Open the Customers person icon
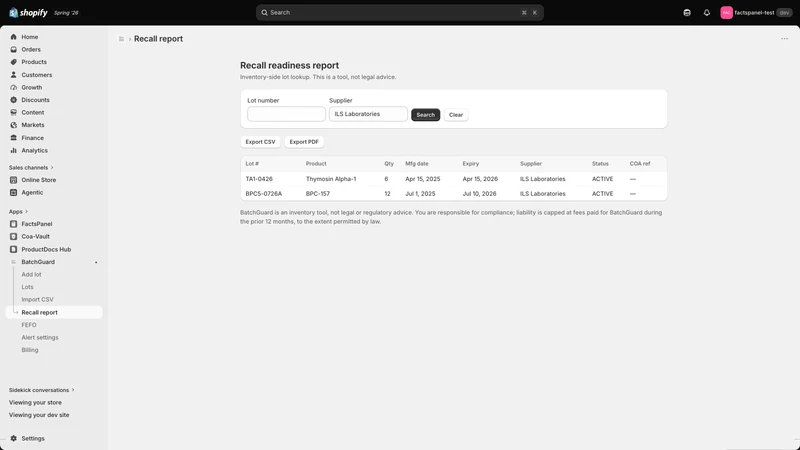The height and width of the screenshot is (450, 800). click(13, 74)
